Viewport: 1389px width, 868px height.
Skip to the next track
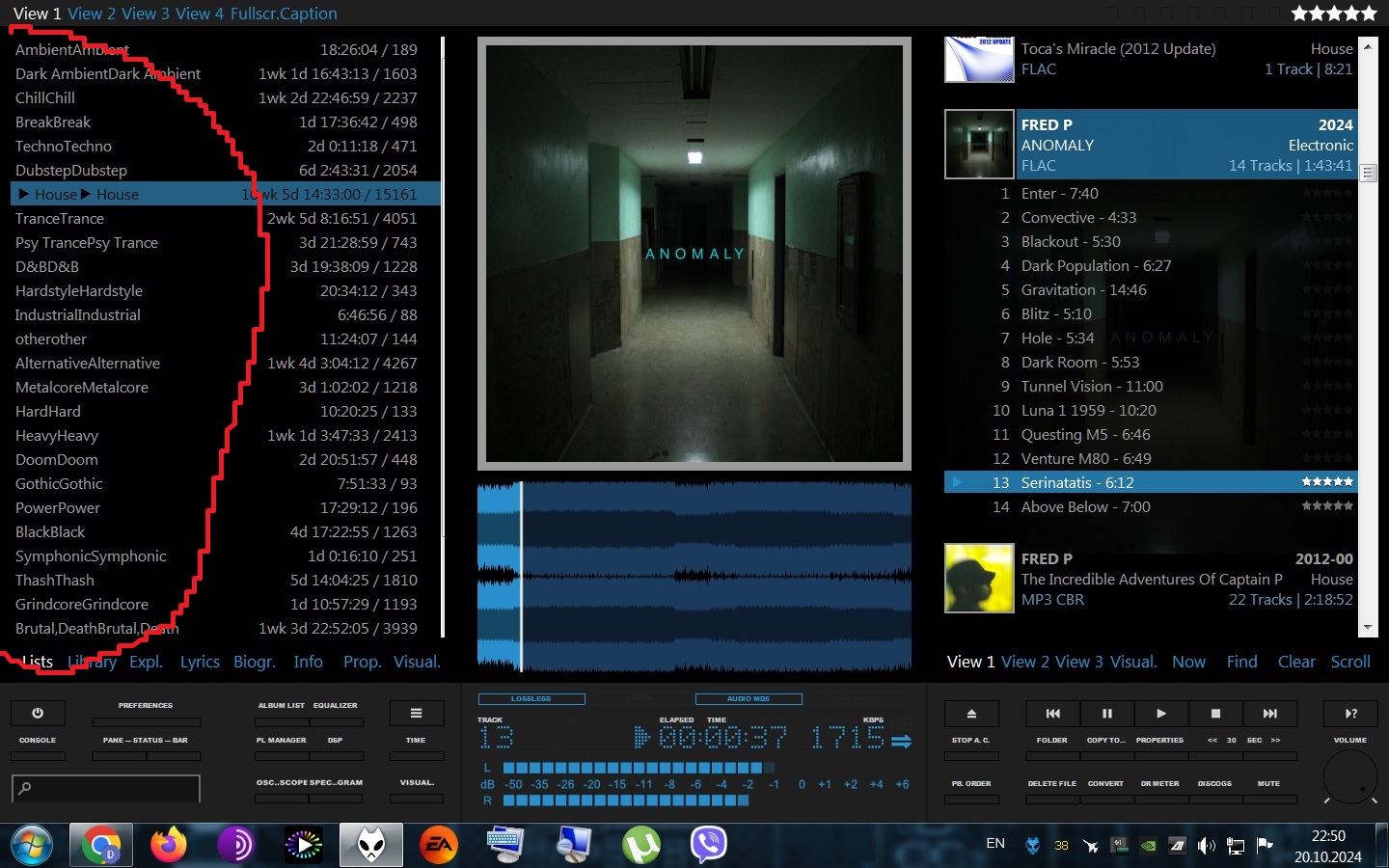coord(1269,714)
